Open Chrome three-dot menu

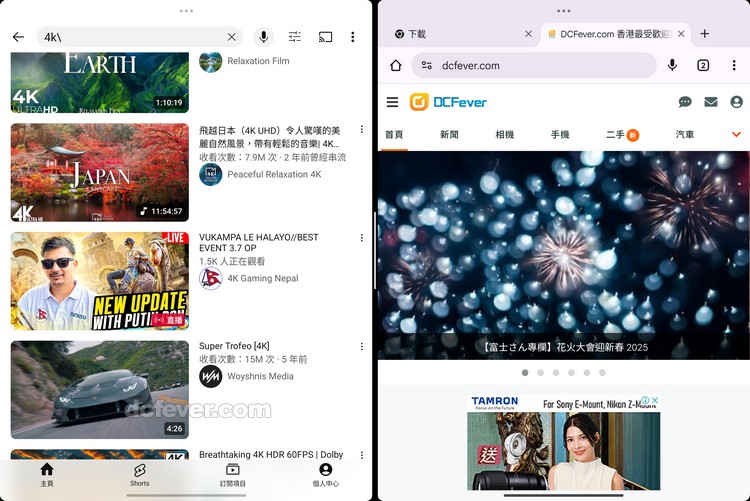[734, 66]
